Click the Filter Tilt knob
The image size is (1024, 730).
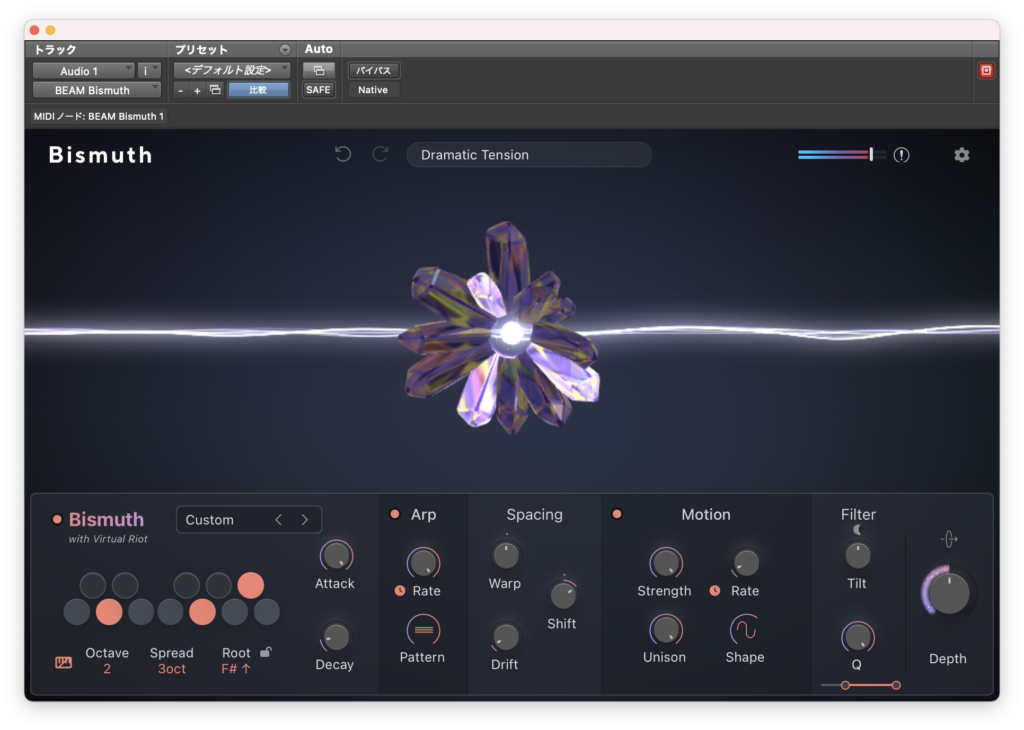click(x=857, y=556)
